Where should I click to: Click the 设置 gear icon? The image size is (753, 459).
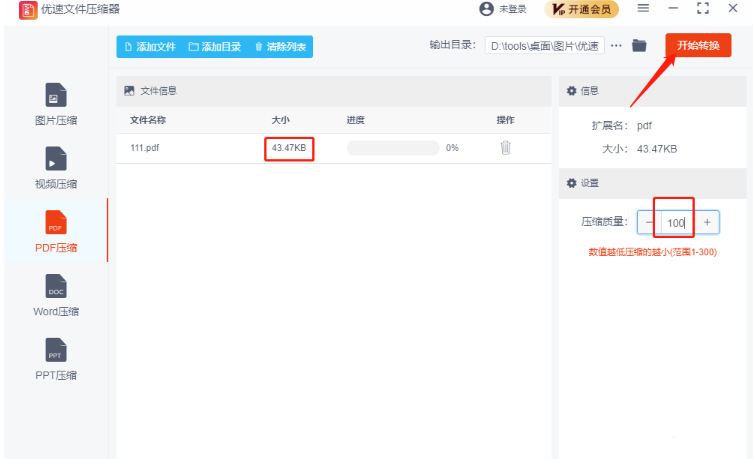(571, 183)
